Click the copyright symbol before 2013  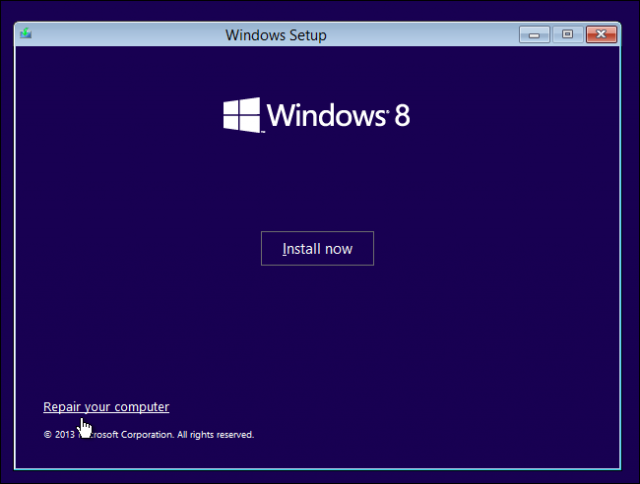(x=47, y=435)
